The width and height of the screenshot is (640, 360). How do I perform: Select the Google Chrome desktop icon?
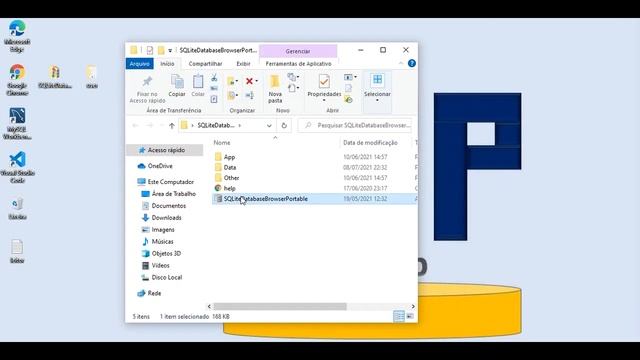click(x=17, y=80)
